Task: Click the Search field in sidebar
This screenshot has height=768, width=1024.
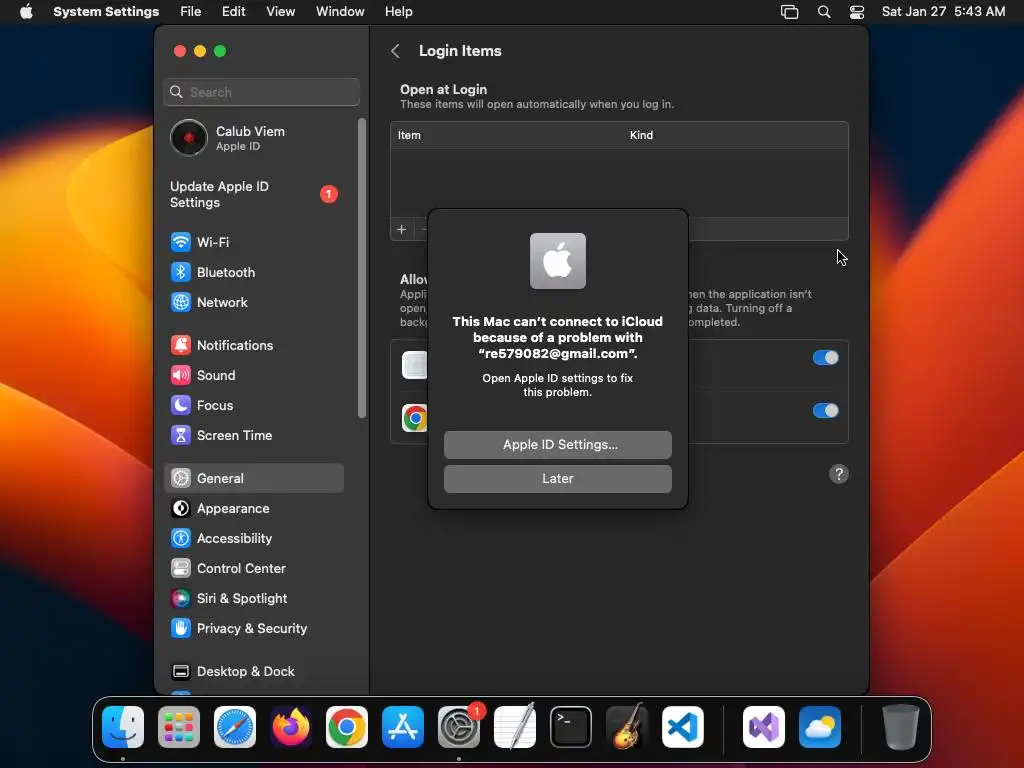Action: pos(261,92)
